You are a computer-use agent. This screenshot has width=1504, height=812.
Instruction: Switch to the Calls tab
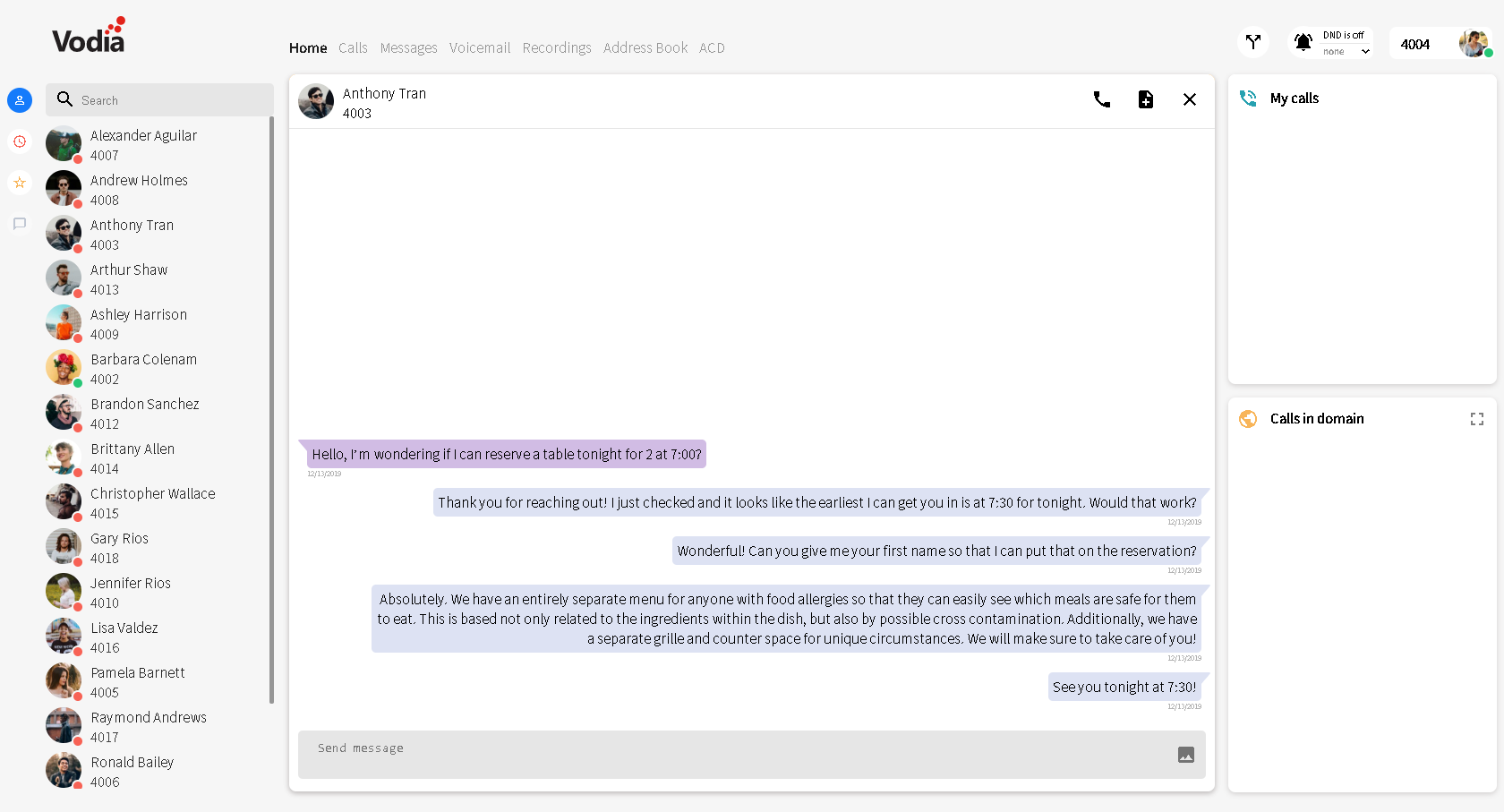[x=353, y=48]
